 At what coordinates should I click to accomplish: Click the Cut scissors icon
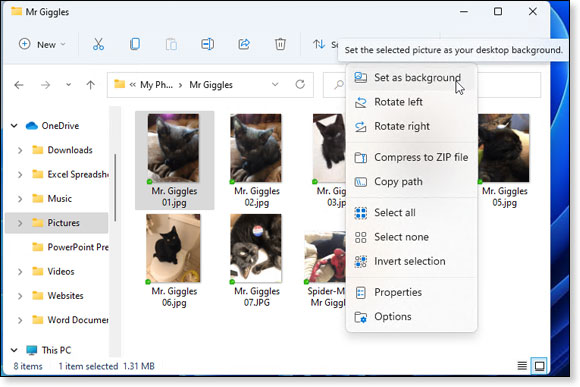point(98,44)
